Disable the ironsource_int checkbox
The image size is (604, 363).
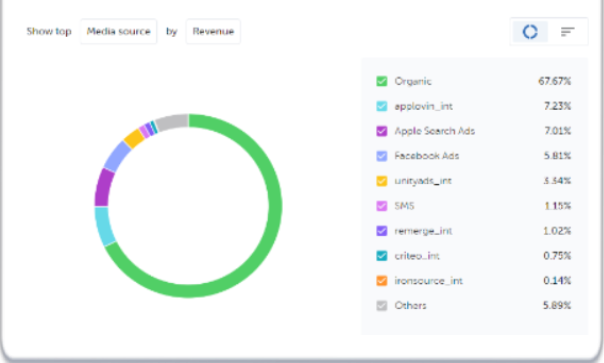381,281
